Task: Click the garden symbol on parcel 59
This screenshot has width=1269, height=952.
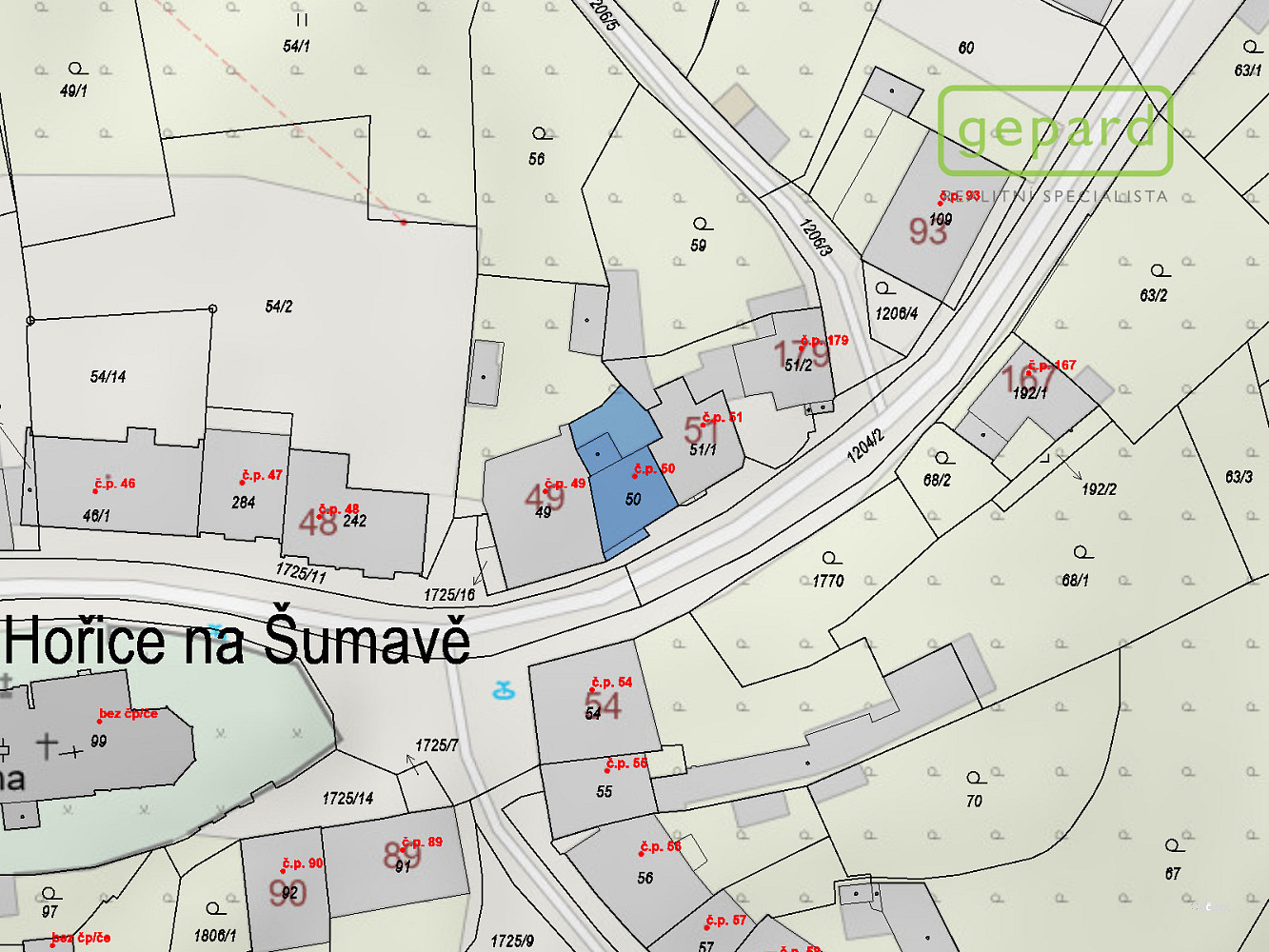Action: tap(703, 225)
